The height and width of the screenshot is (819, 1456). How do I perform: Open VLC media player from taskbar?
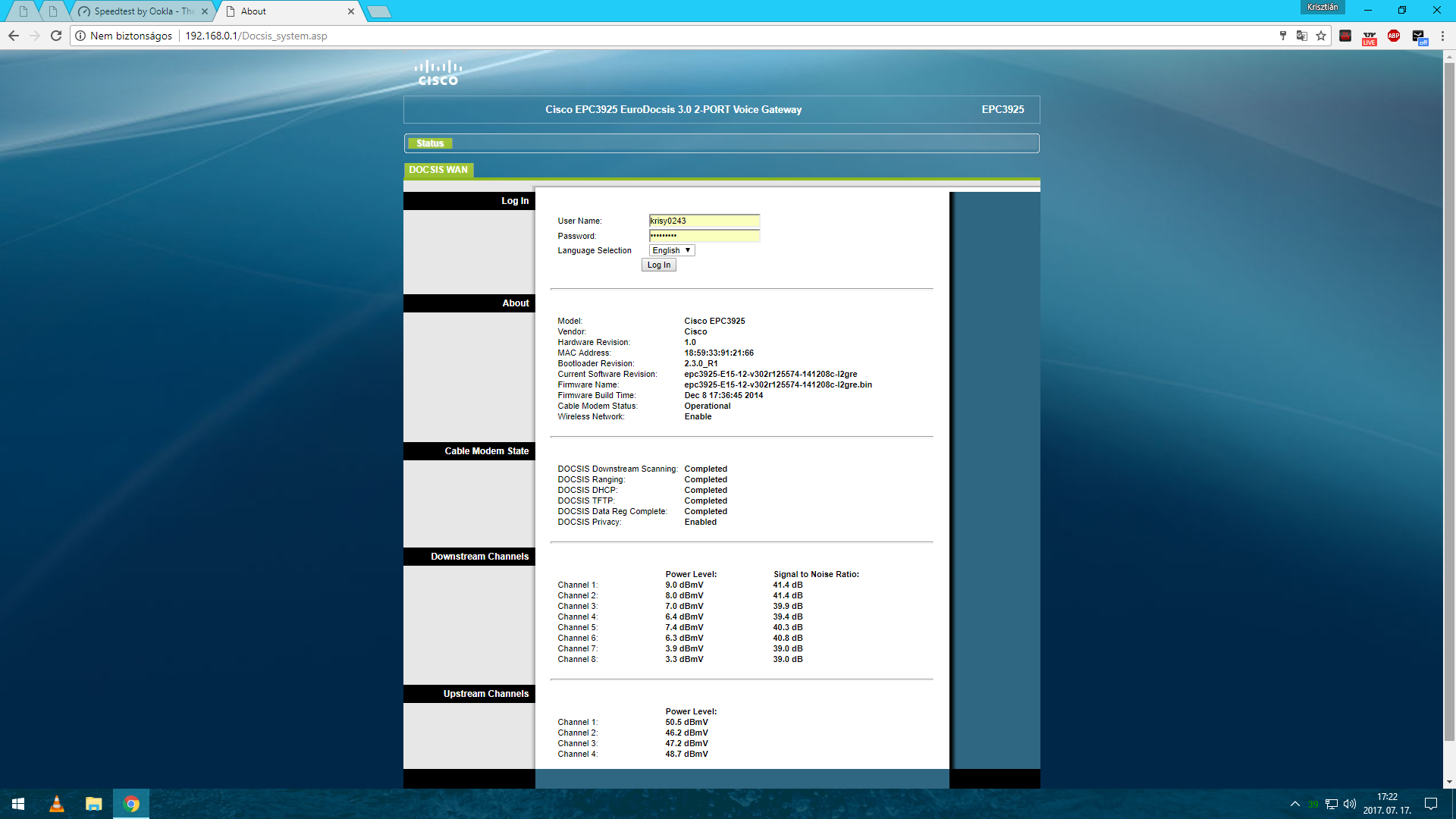(57, 804)
